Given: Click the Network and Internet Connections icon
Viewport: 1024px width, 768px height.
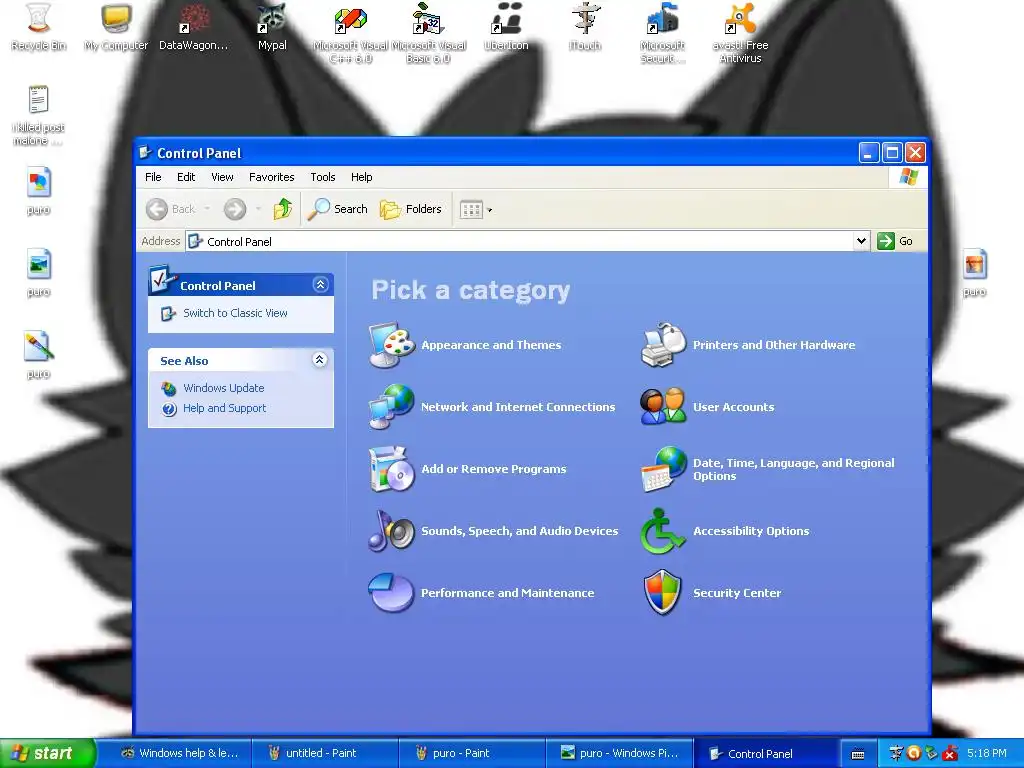Looking at the screenshot, I should 392,407.
